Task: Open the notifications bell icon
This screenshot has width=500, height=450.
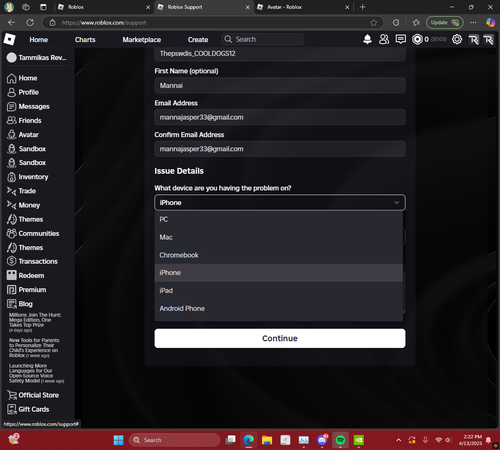Action: [367, 39]
